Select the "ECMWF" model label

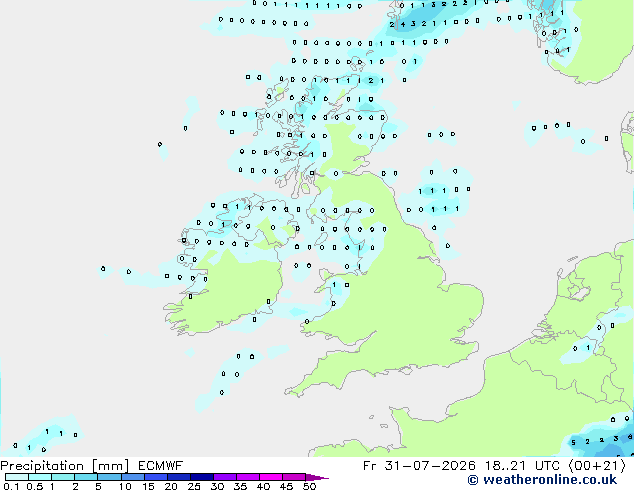pyautogui.click(x=161, y=466)
